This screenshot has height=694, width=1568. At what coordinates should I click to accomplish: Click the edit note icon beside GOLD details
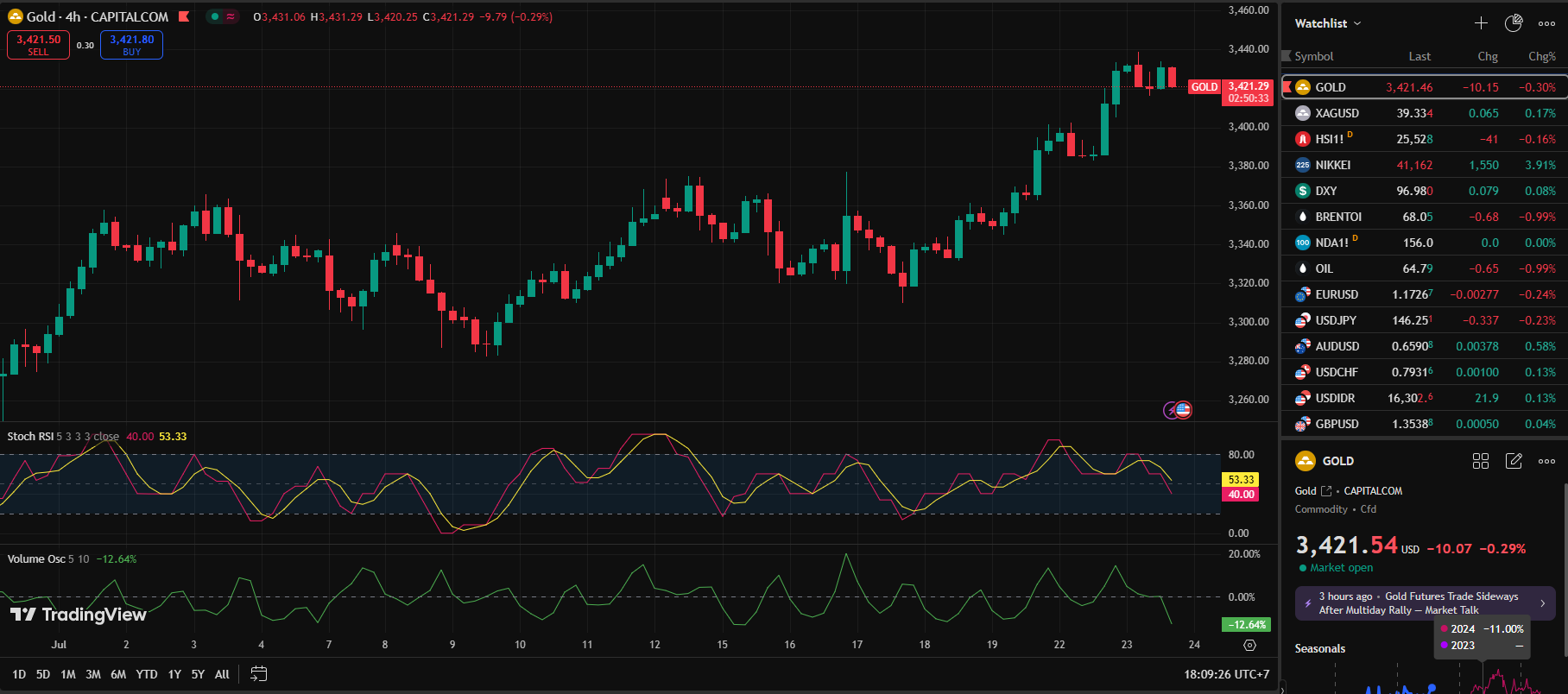(1514, 461)
